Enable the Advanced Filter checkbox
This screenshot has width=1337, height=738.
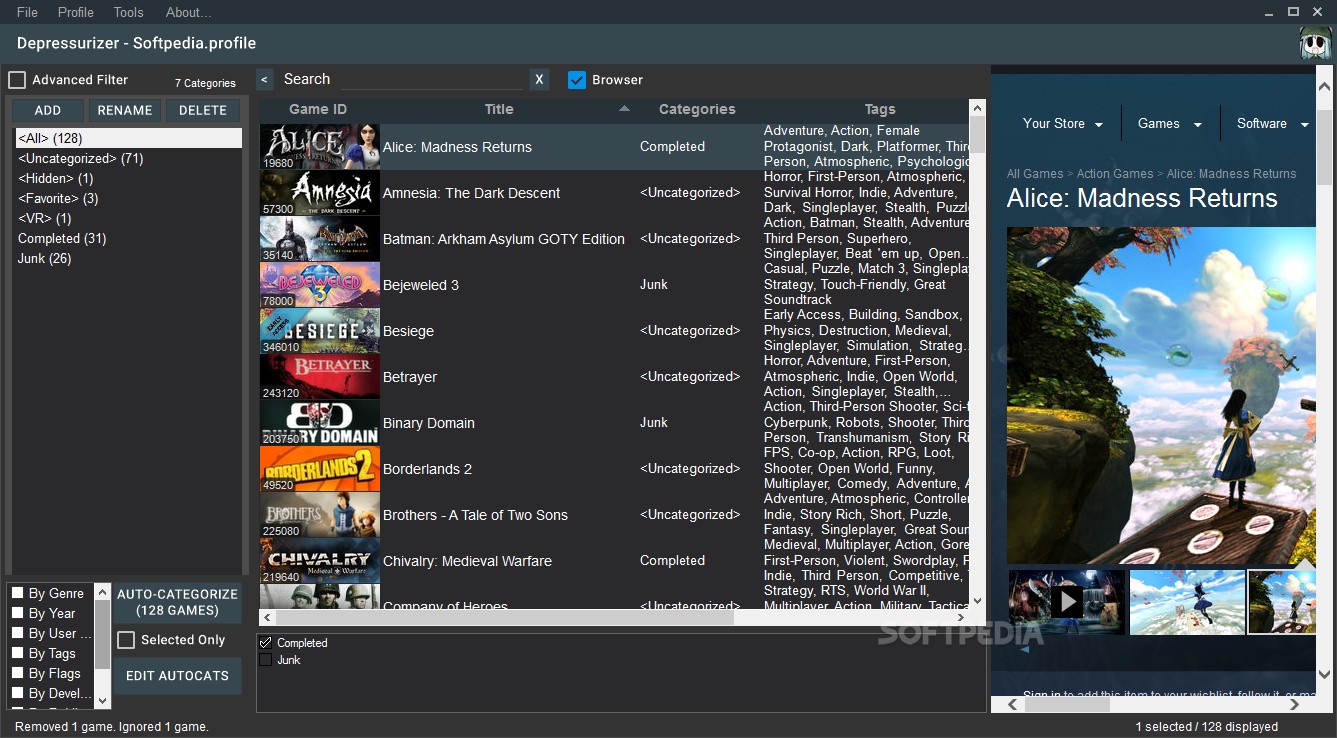click(17, 80)
